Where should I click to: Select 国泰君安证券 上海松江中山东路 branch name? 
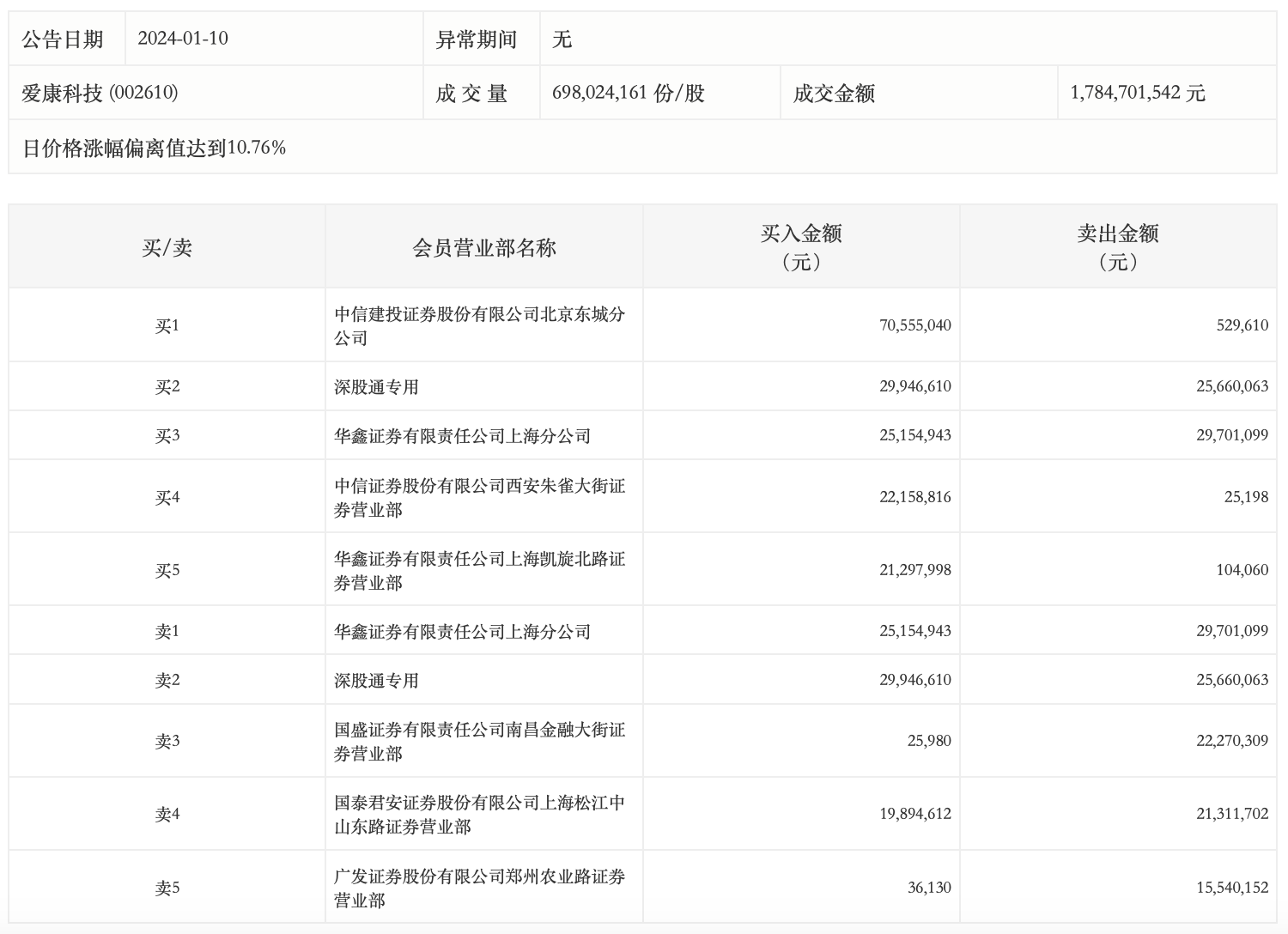(479, 814)
